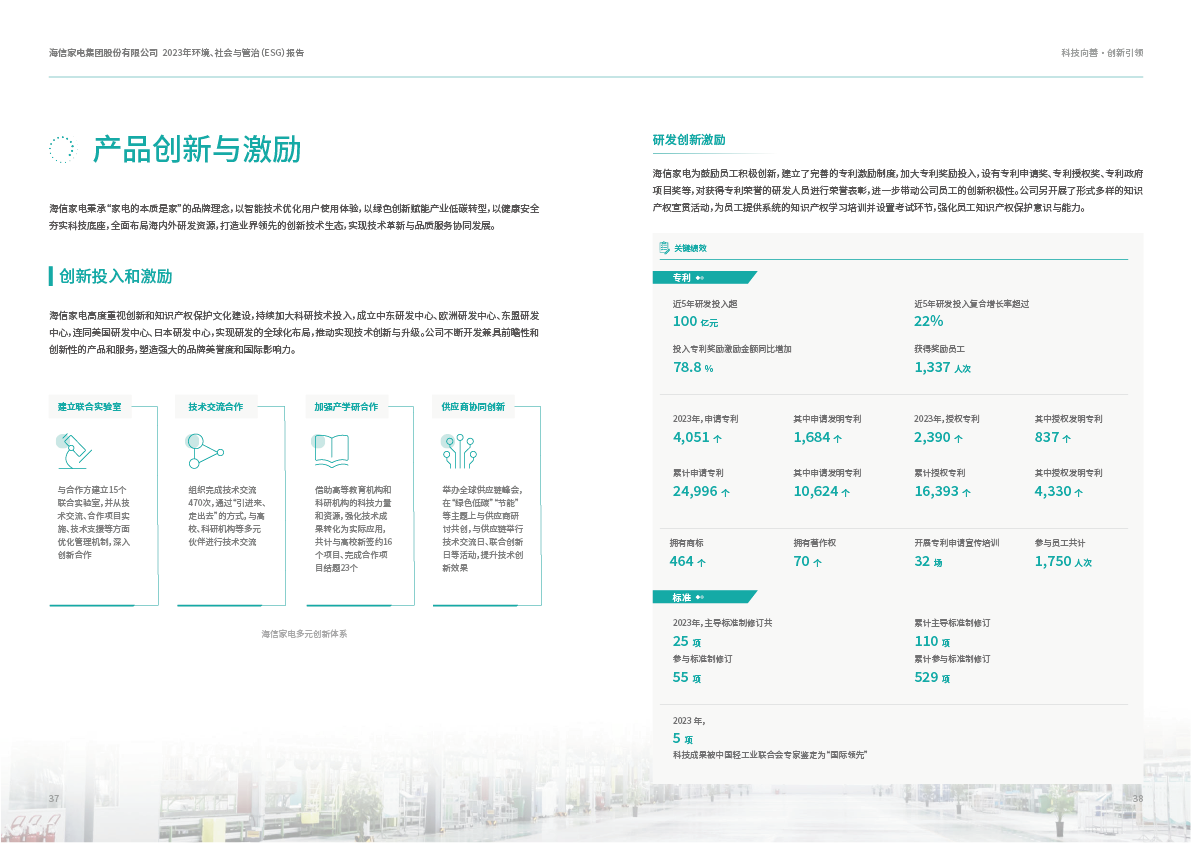This screenshot has height=843, width=1192.
Task: Click the circuit icon under 供应商协同创新
Action: click(458, 451)
